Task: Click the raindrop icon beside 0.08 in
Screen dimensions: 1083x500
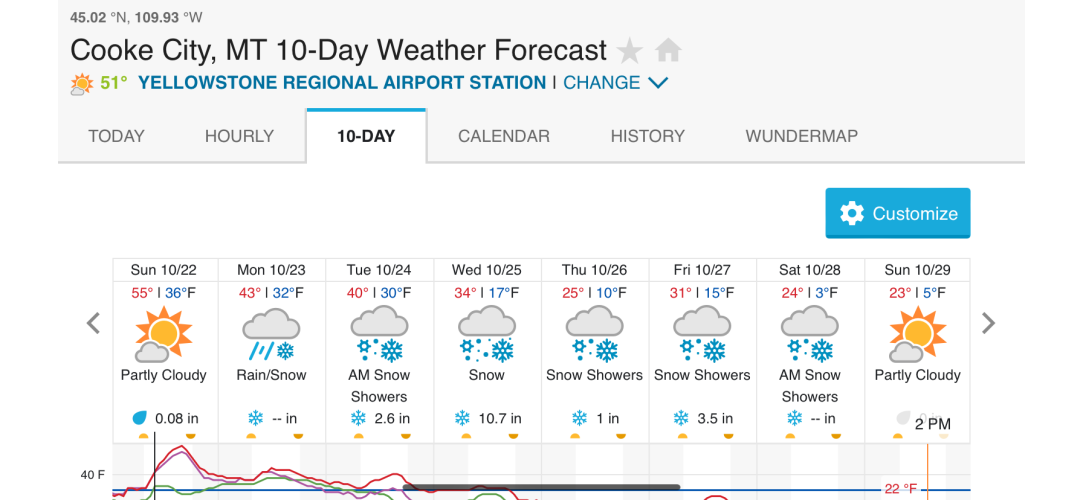Action: (140, 418)
